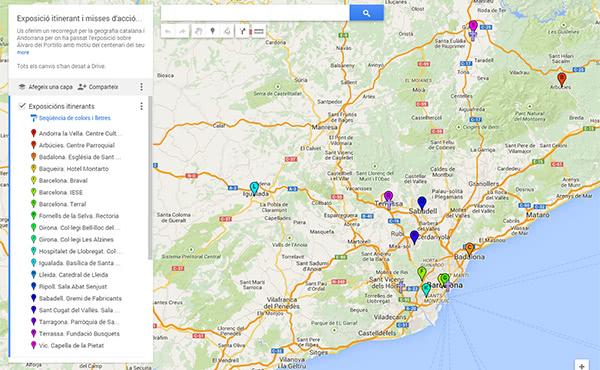Viewport: 600px width, 370px height.
Task: Open the Exposicions itinerants layer options menu
Action: click(x=141, y=106)
